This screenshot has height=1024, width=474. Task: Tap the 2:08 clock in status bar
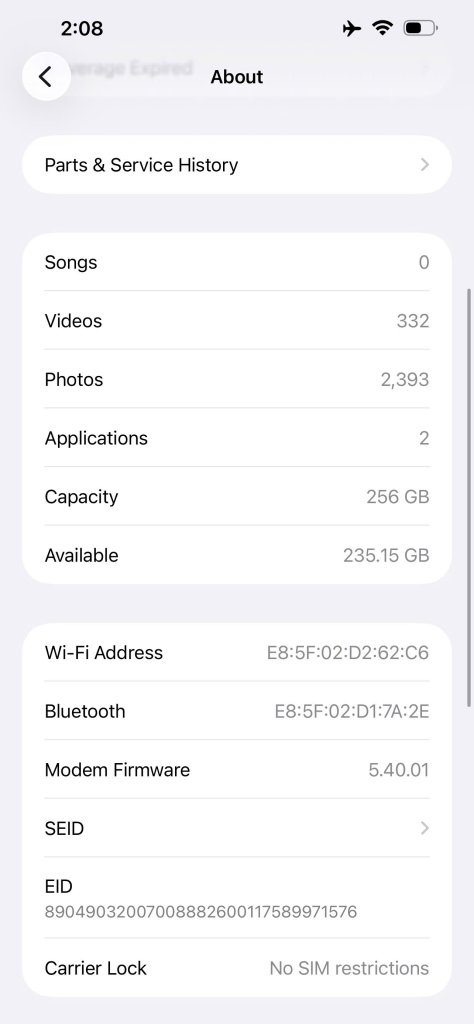(x=82, y=28)
